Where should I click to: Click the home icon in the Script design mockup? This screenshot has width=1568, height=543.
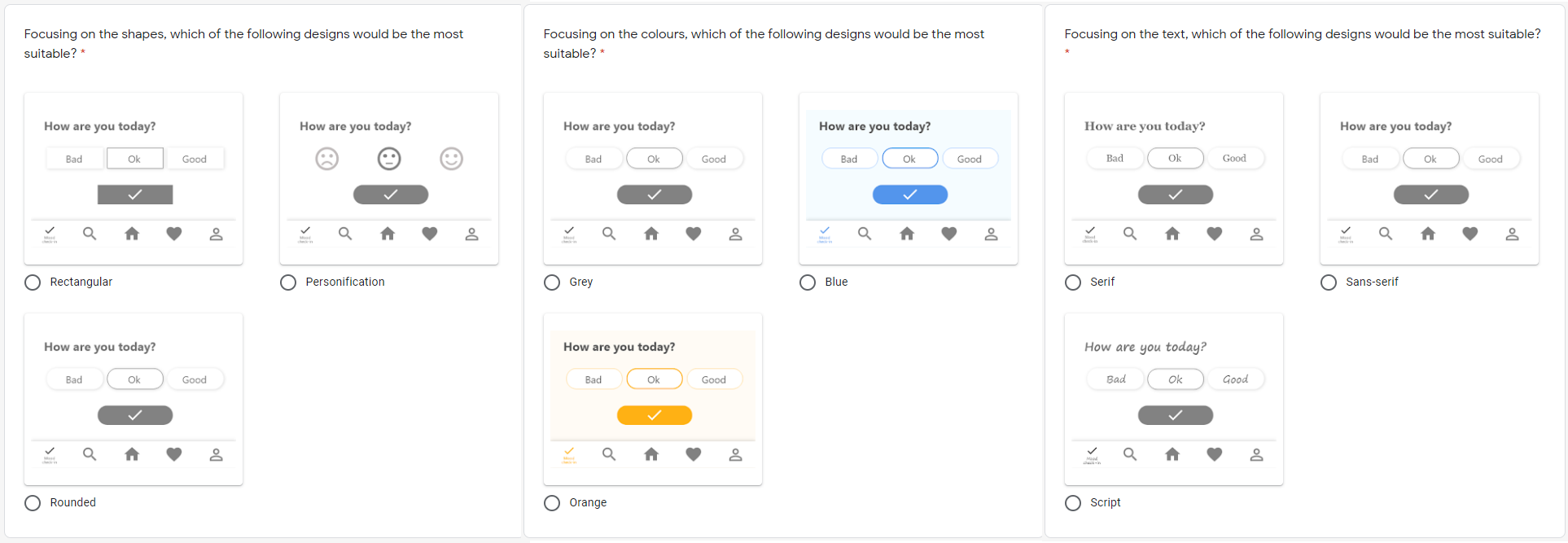(x=1172, y=454)
